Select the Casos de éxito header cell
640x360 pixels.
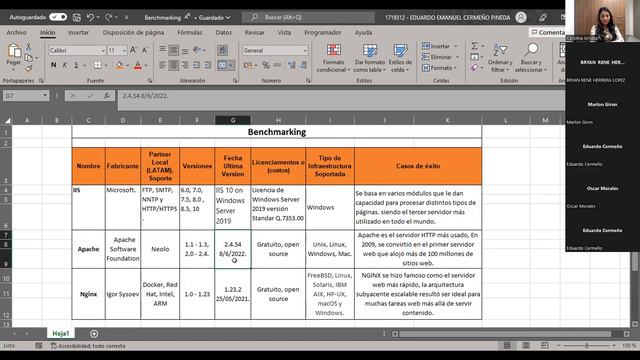click(418, 166)
